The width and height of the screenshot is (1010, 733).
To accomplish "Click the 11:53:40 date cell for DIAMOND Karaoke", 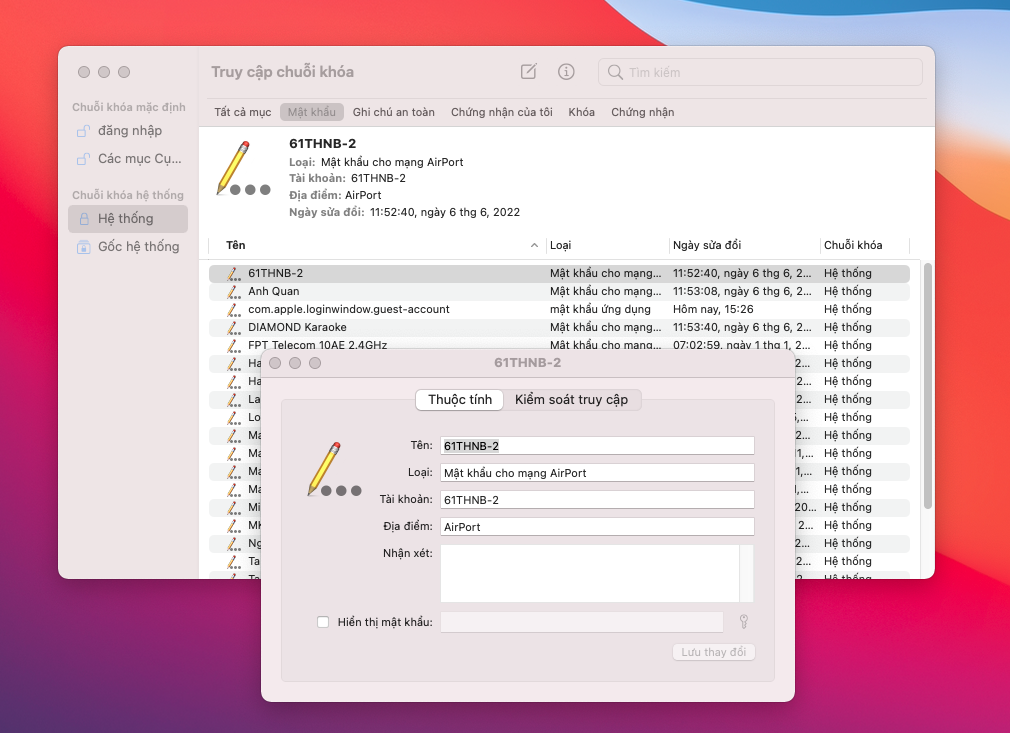I will (x=742, y=328).
